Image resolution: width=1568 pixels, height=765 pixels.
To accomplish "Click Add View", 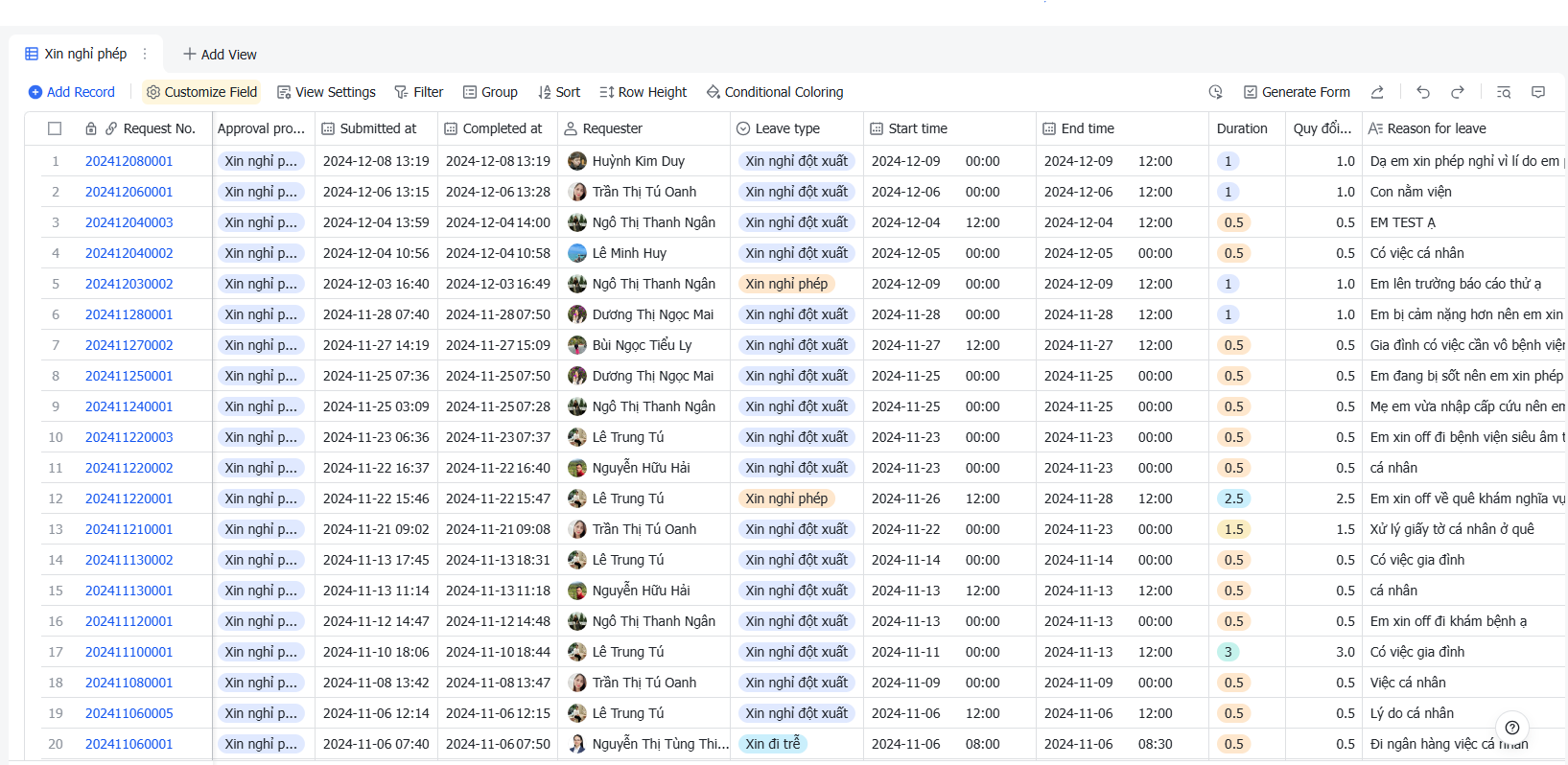I will coord(220,55).
